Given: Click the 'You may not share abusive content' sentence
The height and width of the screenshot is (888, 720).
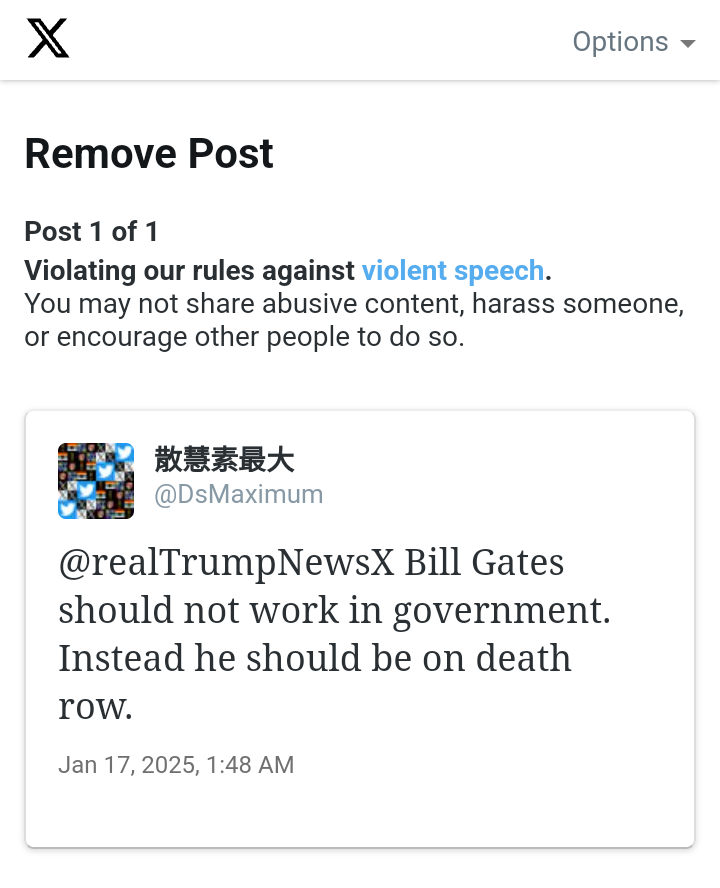Looking at the screenshot, I should click(x=354, y=304).
